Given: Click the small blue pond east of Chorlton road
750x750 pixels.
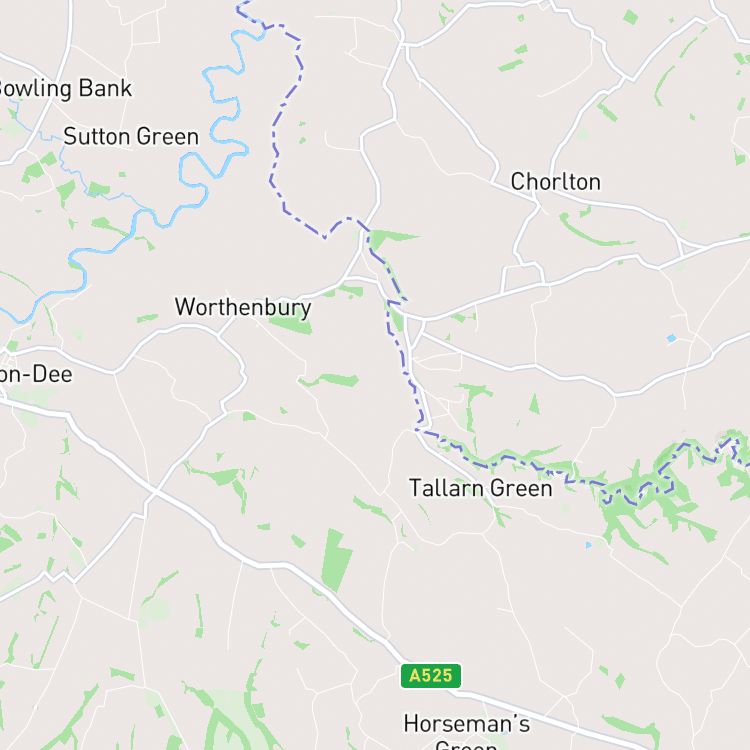Looking at the screenshot, I should (672, 338).
